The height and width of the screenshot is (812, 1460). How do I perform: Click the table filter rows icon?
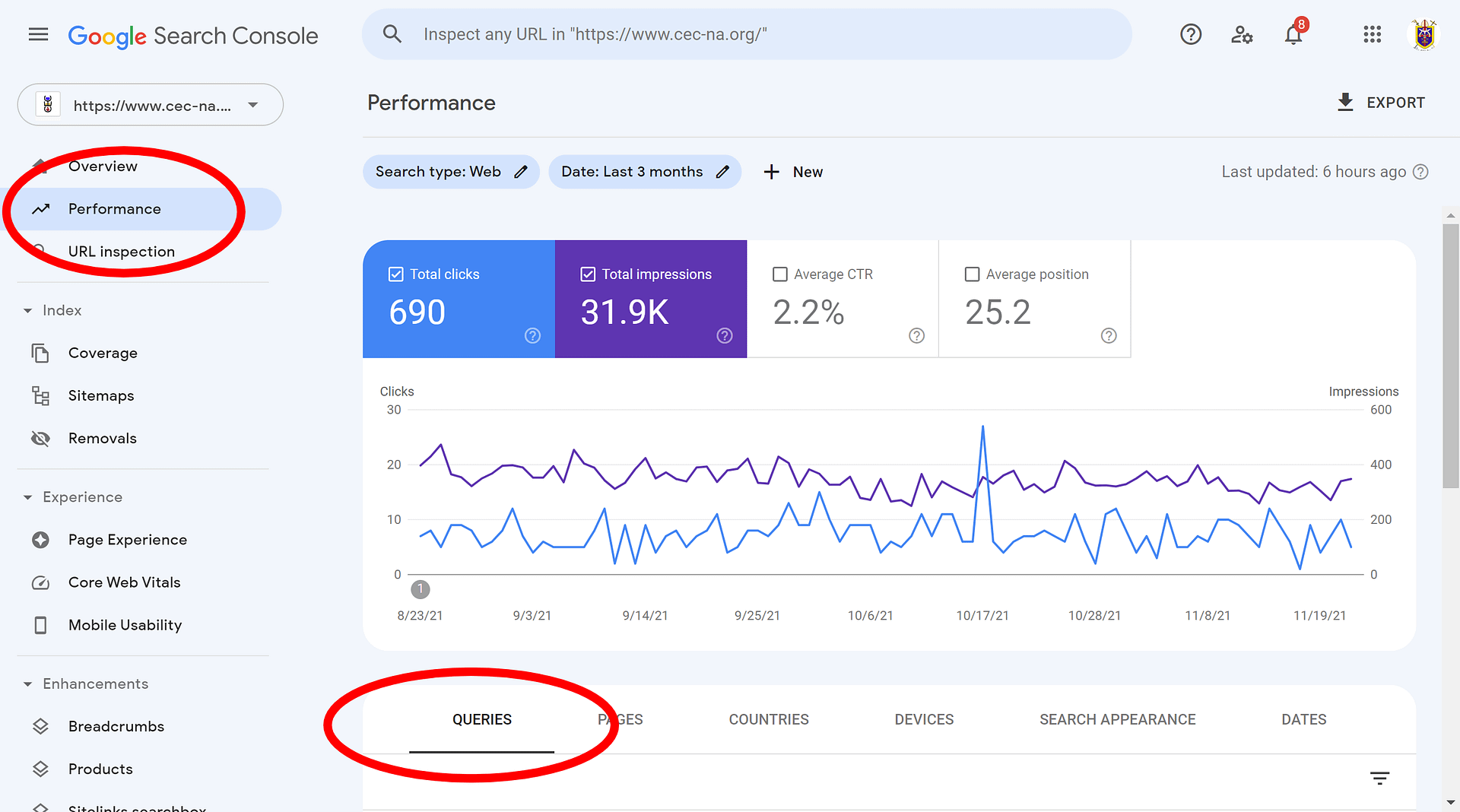1379,778
